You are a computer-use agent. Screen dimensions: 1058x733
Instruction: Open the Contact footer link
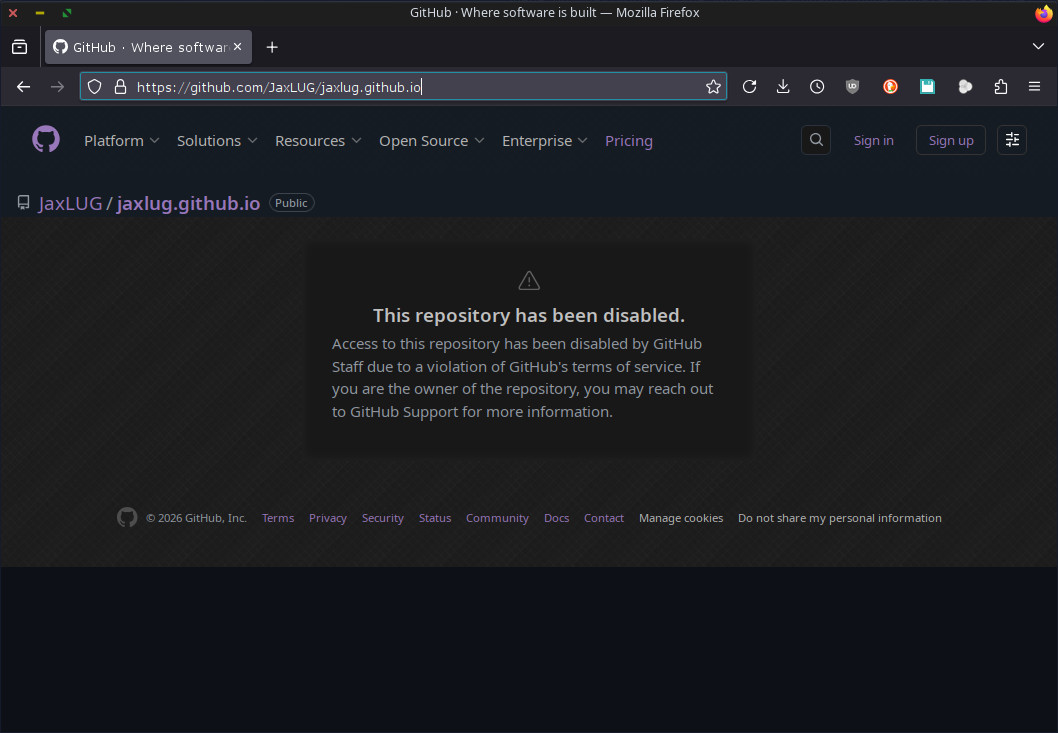(x=604, y=518)
